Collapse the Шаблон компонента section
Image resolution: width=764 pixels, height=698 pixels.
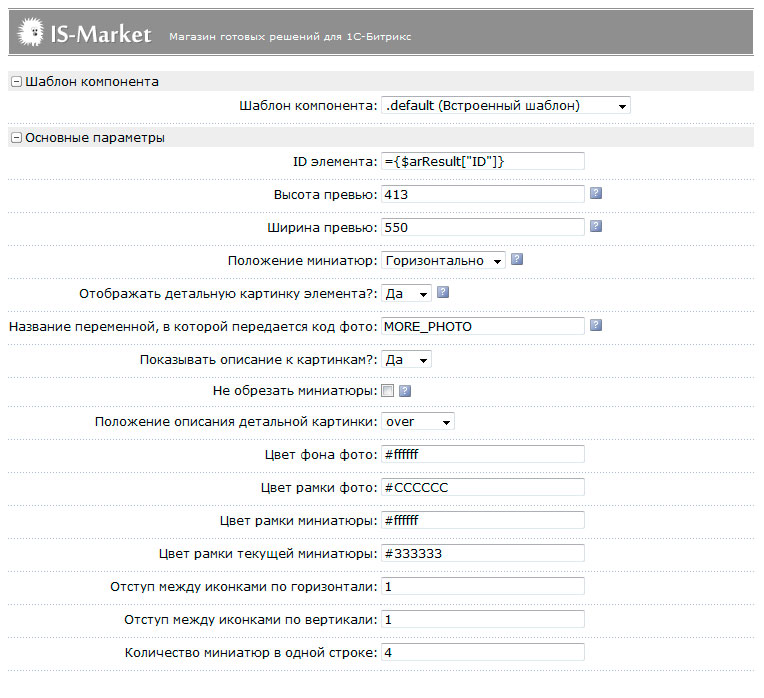point(16,82)
